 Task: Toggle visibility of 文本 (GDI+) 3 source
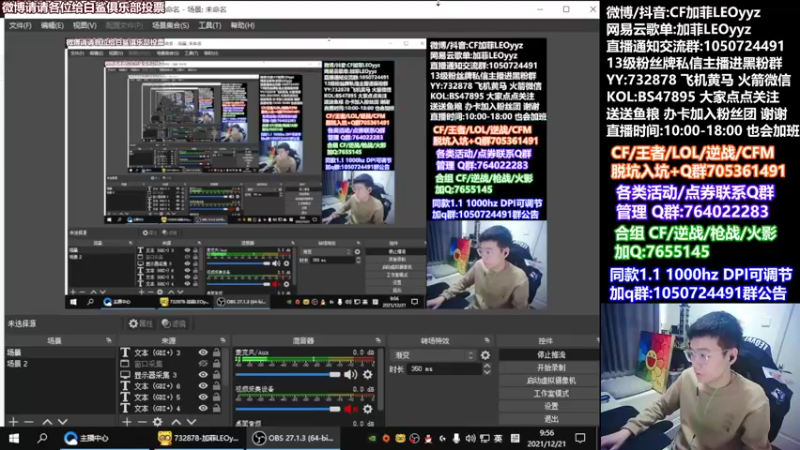point(203,353)
